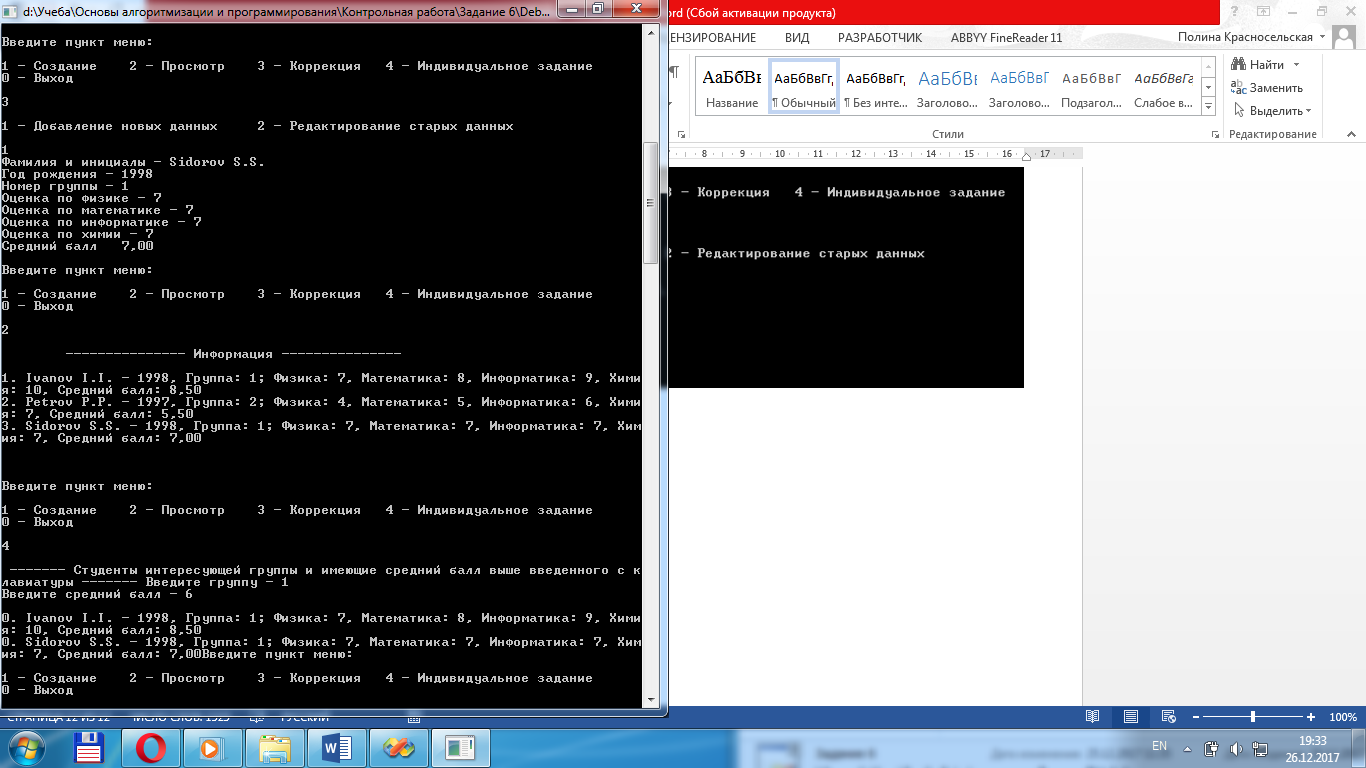Expand the styles gallery More button
This screenshot has width=1366, height=768.
[1208, 105]
